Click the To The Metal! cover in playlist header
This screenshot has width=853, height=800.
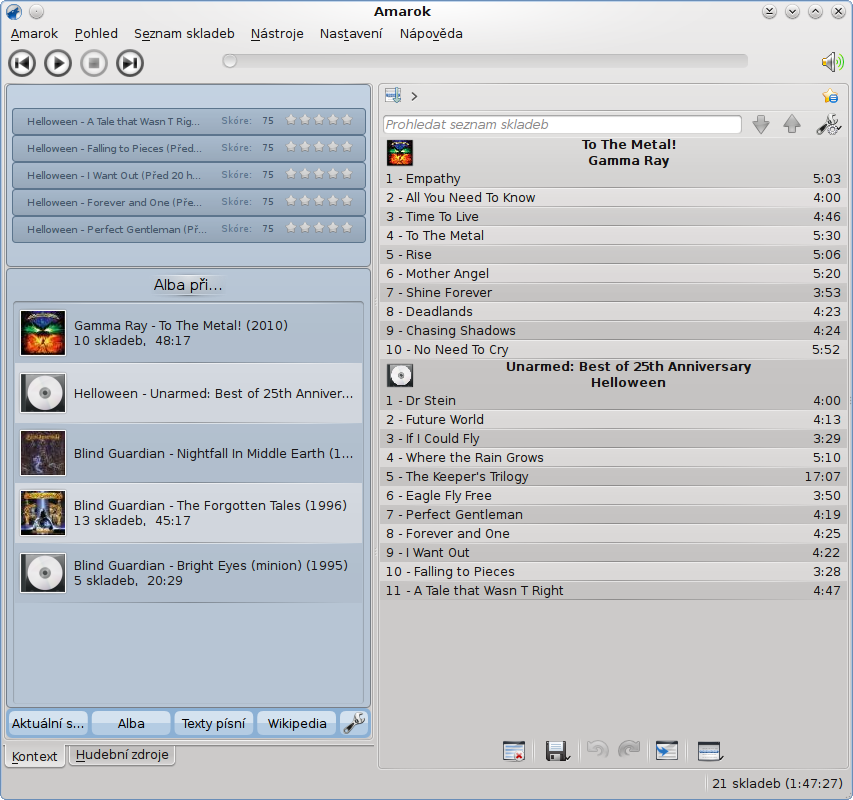click(x=400, y=153)
